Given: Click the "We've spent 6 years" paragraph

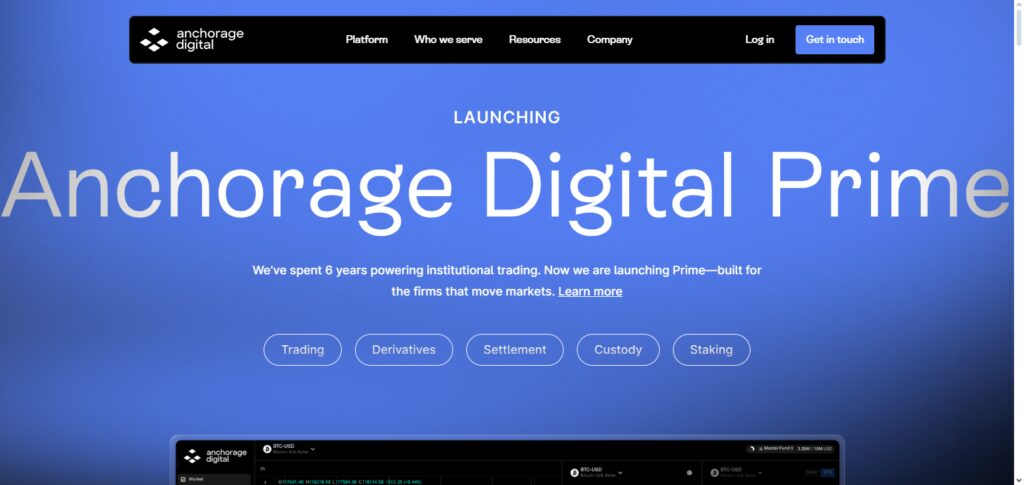Looking at the screenshot, I should 507,281.
